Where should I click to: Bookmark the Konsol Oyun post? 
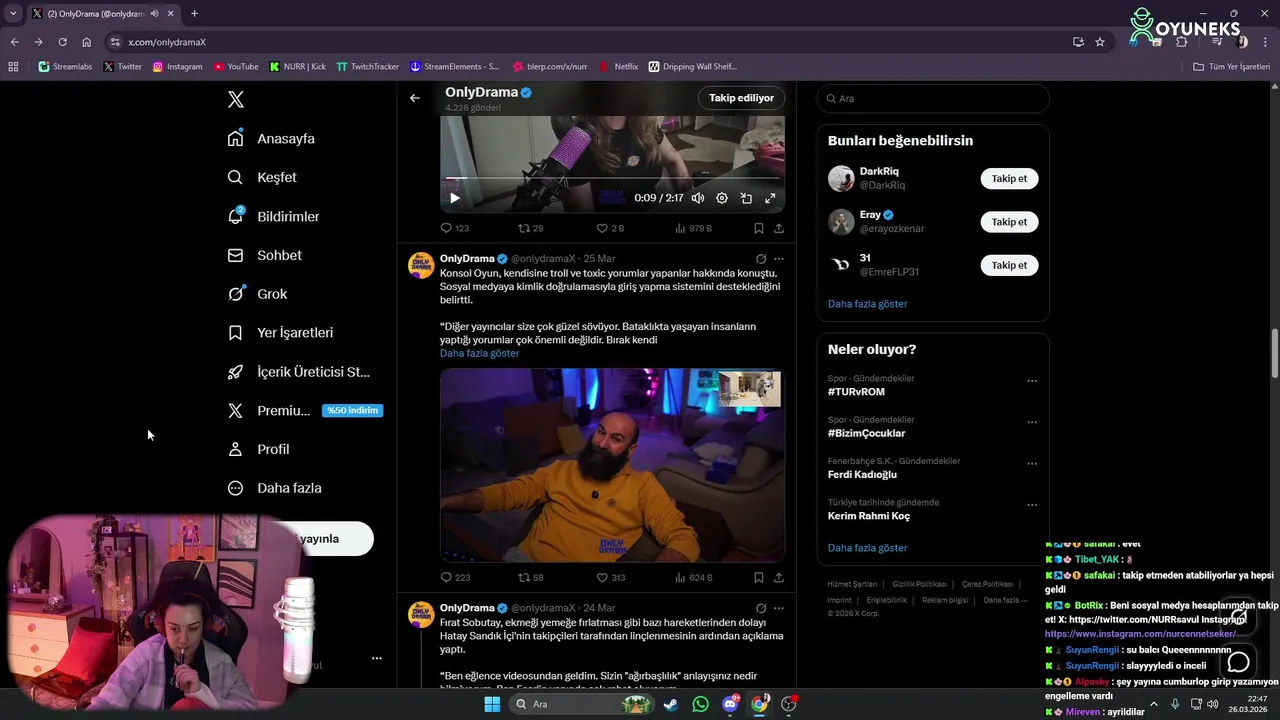click(759, 577)
